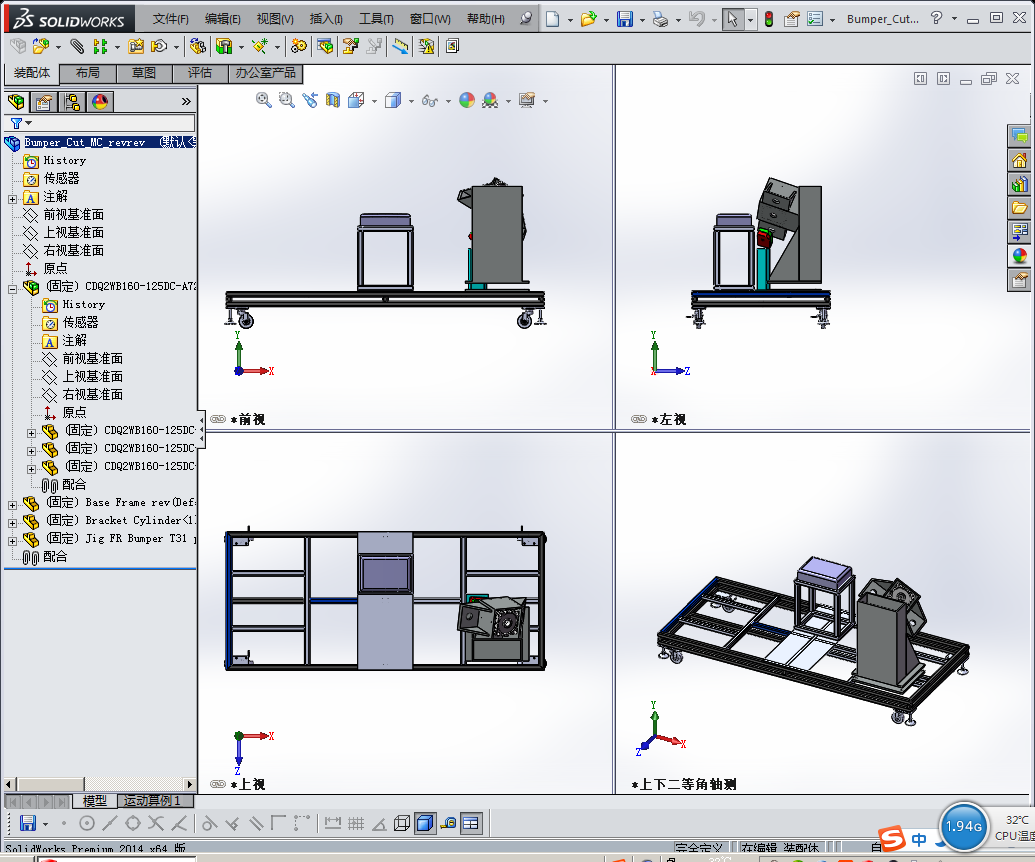1035x862 pixels.
Task: Click the Bill of Materials icon
Action: (325, 46)
